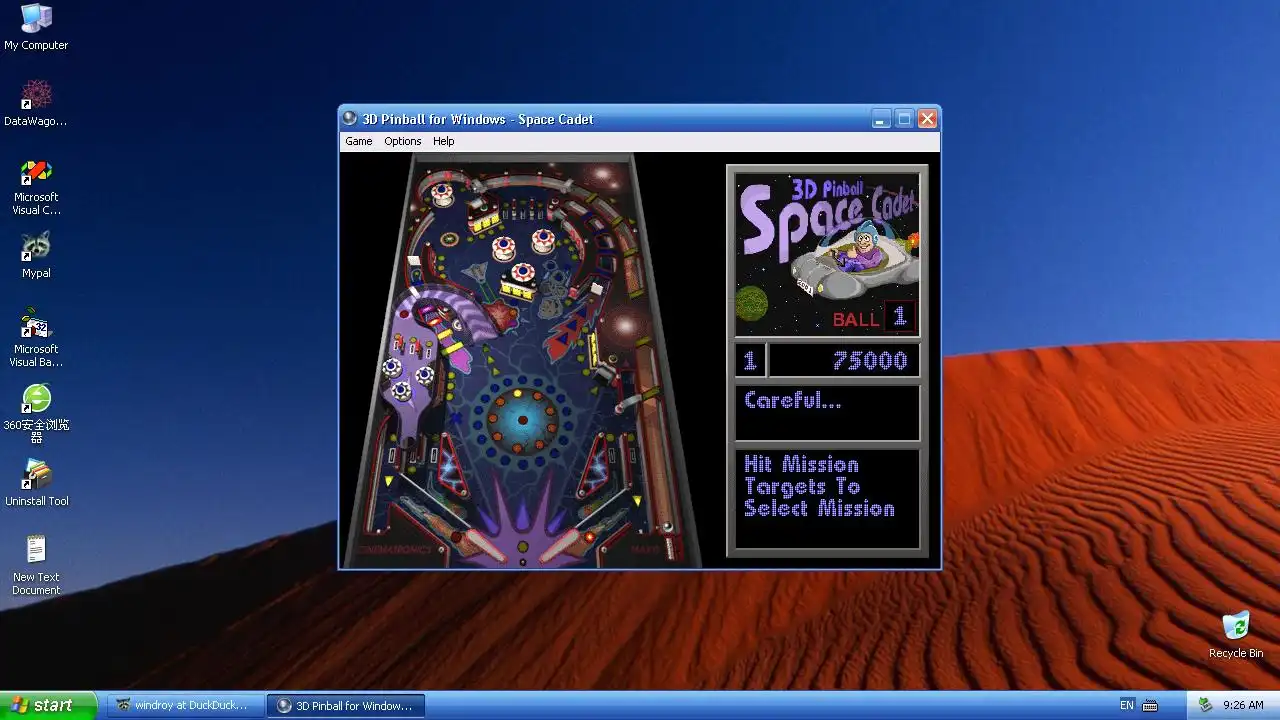Select Microsoft Visual C++ desktop shortcut
The width and height of the screenshot is (1280, 720).
(x=36, y=187)
